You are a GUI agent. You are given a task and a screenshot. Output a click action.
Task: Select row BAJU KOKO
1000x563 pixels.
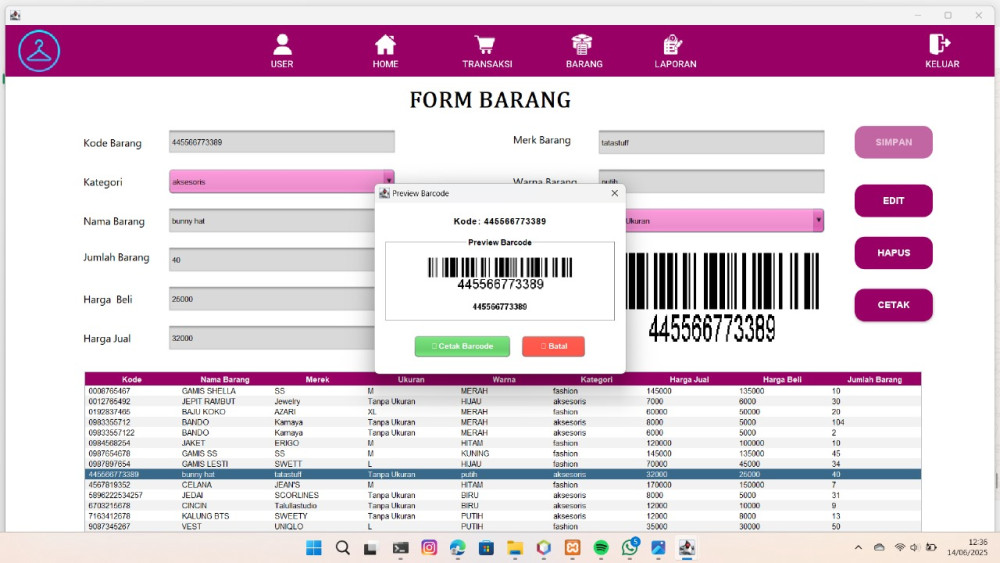click(x=503, y=412)
